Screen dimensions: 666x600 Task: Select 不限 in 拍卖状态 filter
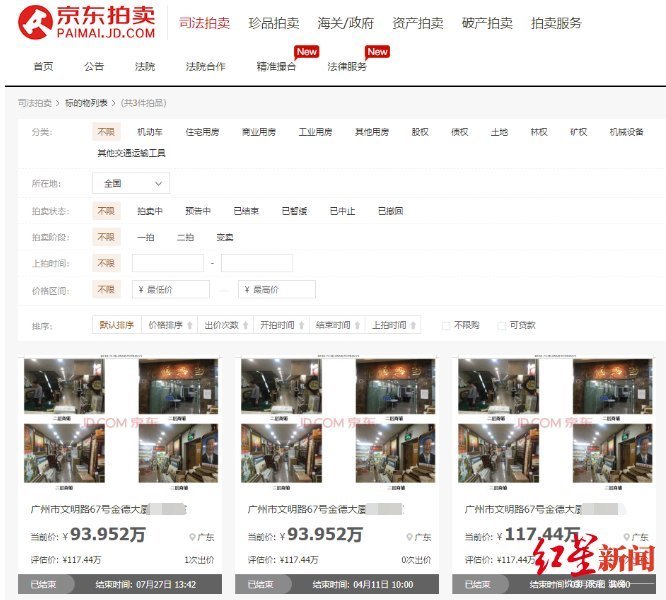(106, 211)
